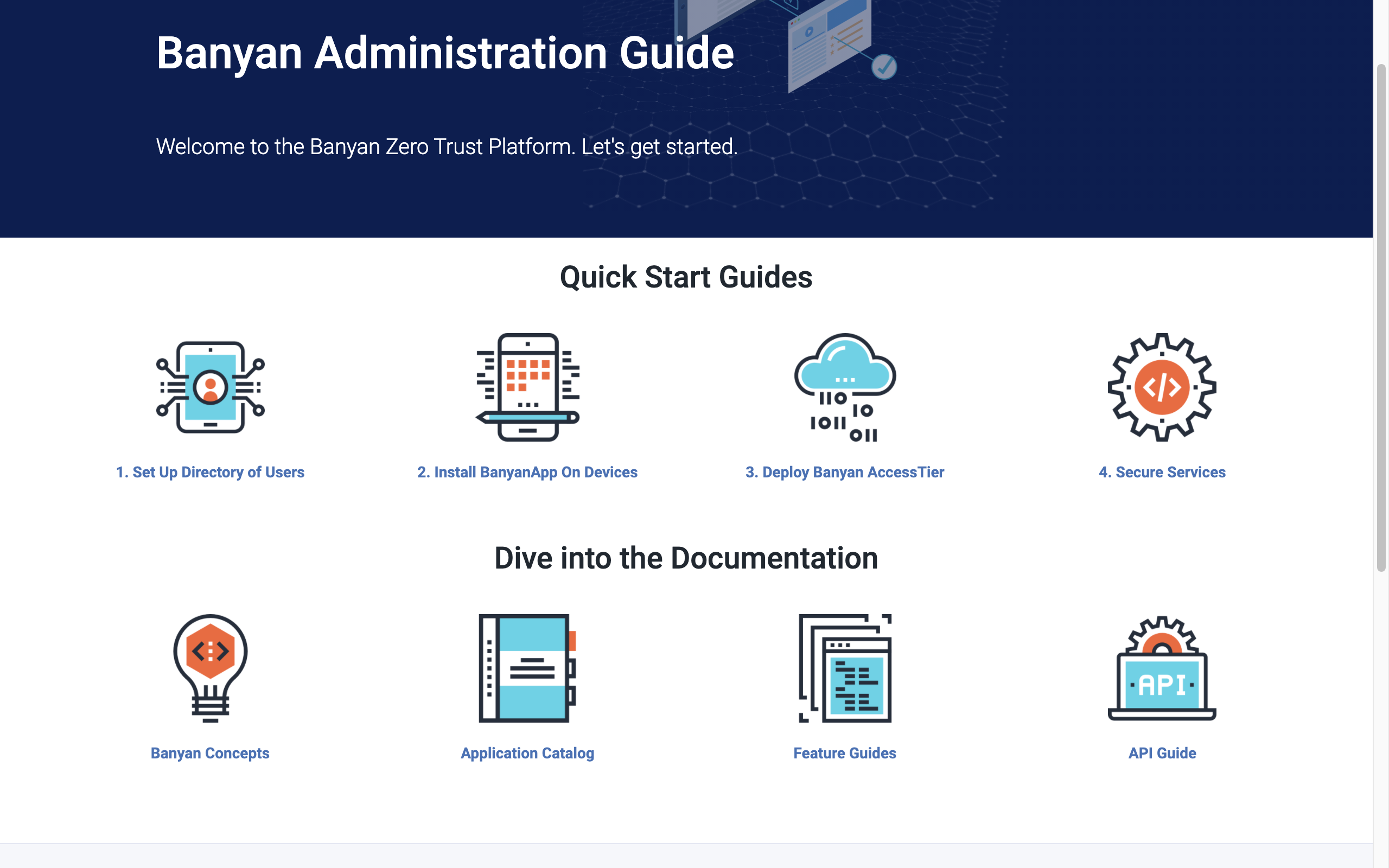1389x868 pixels.
Task: Click the page's vertical scrollbar thumb
Action: 1381,317
